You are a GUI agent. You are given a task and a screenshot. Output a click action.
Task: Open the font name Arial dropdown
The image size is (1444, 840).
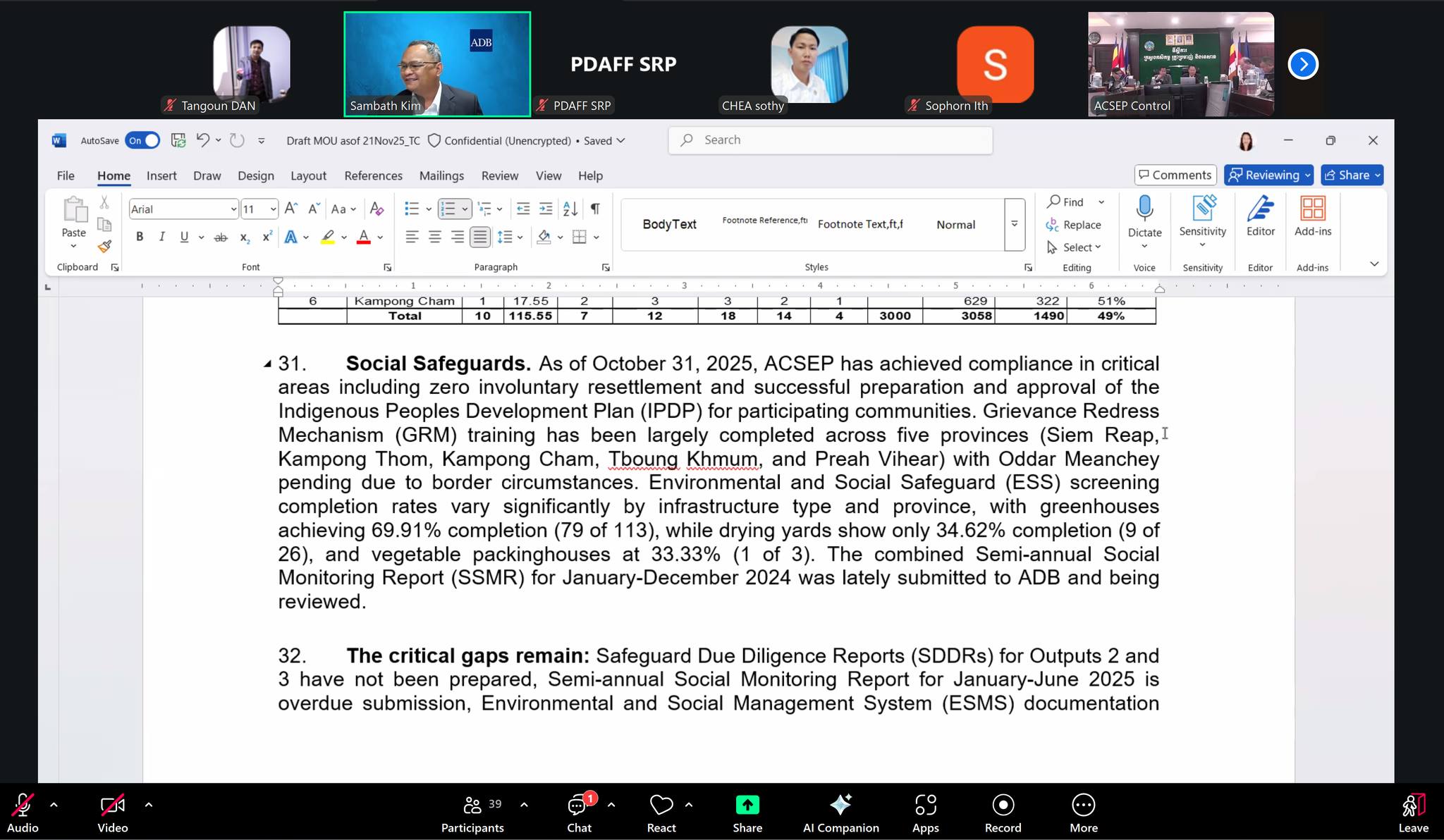point(233,209)
